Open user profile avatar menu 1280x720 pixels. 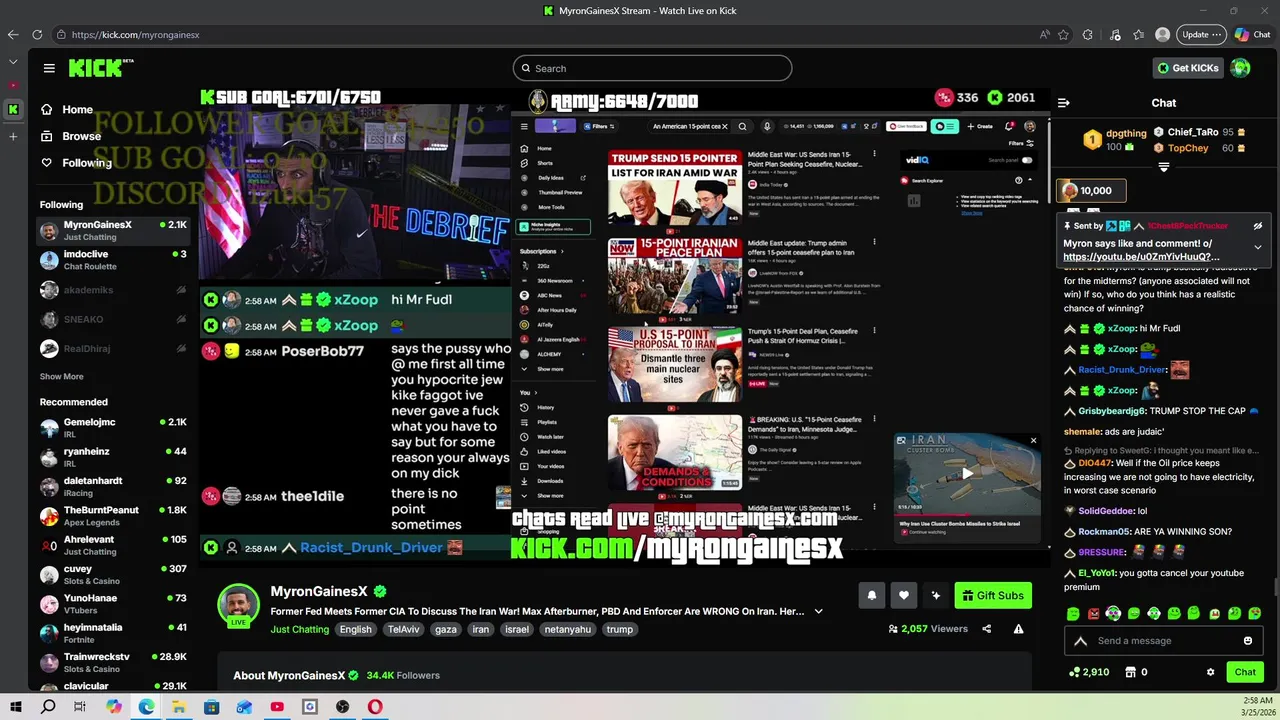pyautogui.click(x=1240, y=68)
